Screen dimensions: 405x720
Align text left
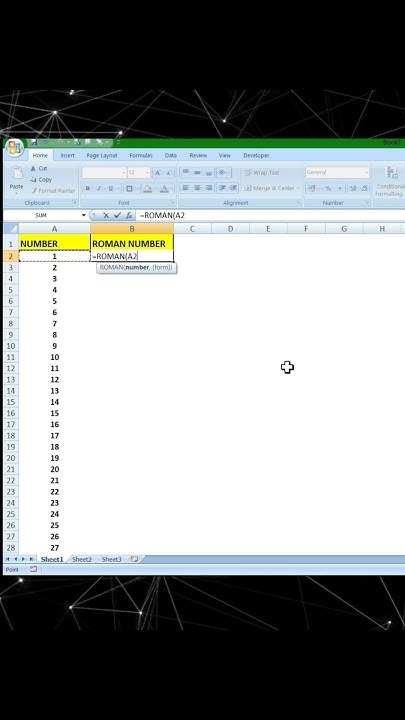(186, 188)
